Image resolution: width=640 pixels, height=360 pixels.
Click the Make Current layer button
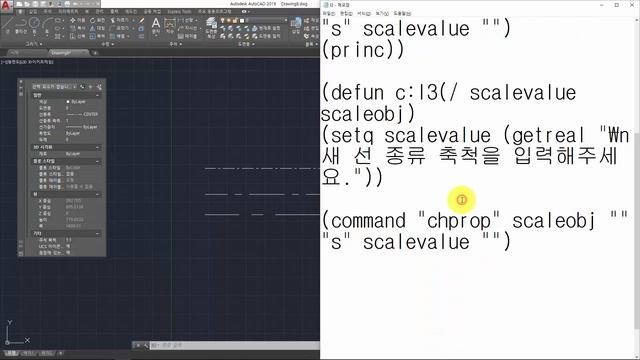click(x=267, y=28)
